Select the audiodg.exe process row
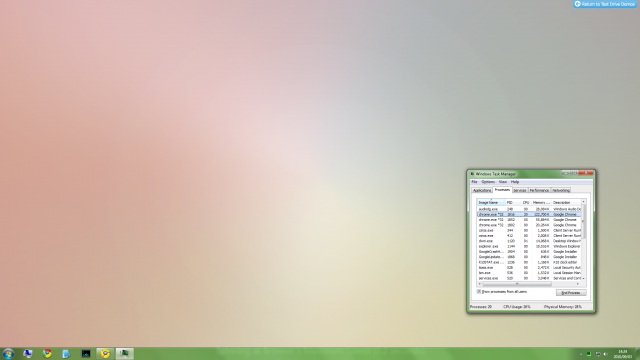 [529, 209]
